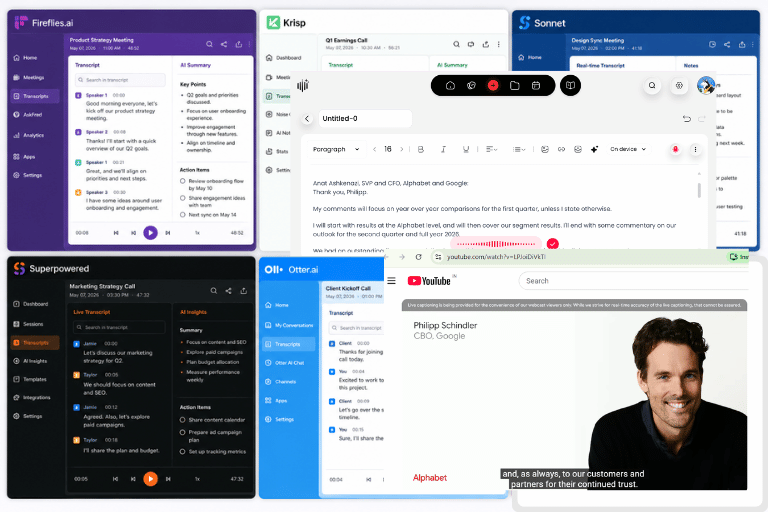This screenshot has width=768, height=512.
Task: Click the editor vertical scrollbar
Action: tap(699, 190)
